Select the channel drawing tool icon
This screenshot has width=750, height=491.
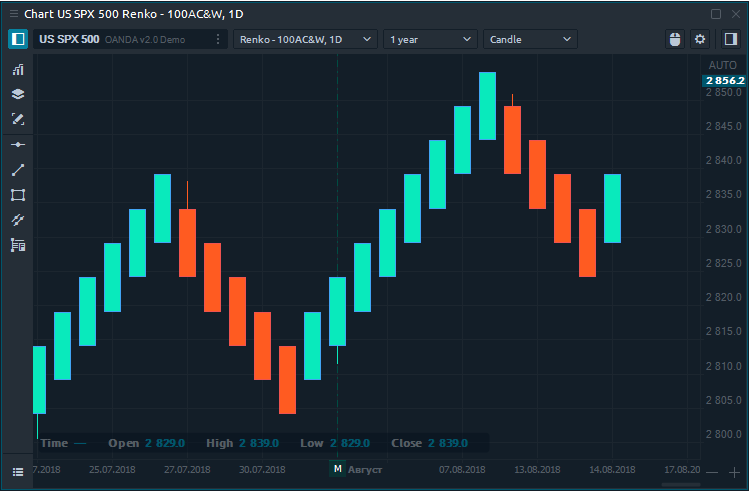tap(17, 220)
